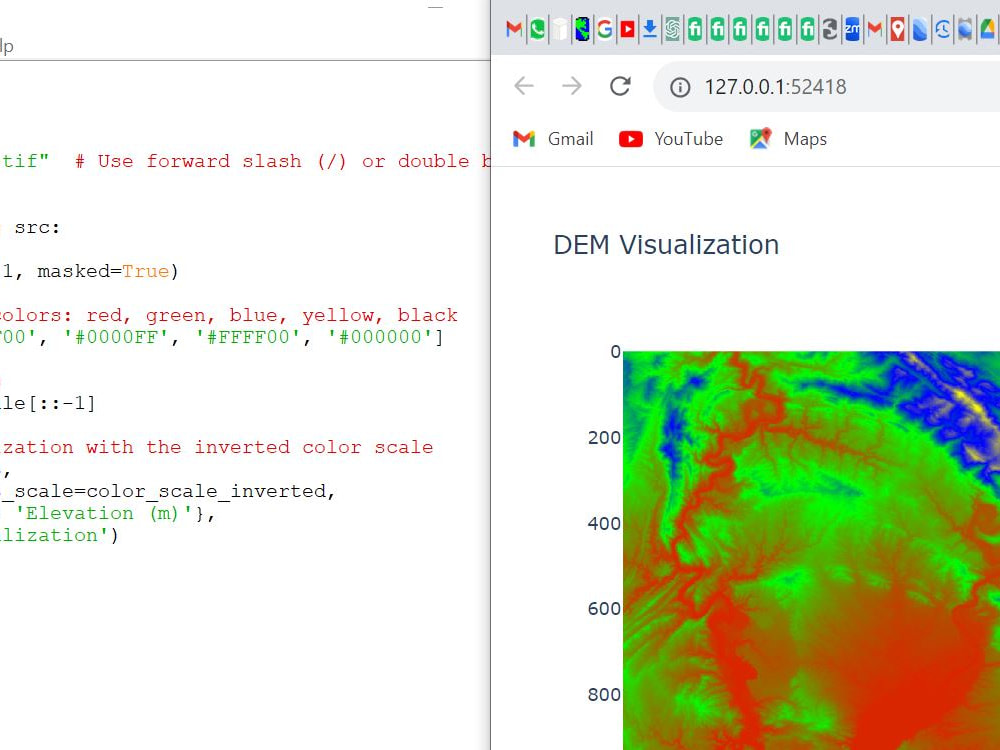Select the WhatsApp pinned tab
Viewport: 1000px width, 750px height.
pyautogui.click(x=536, y=30)
